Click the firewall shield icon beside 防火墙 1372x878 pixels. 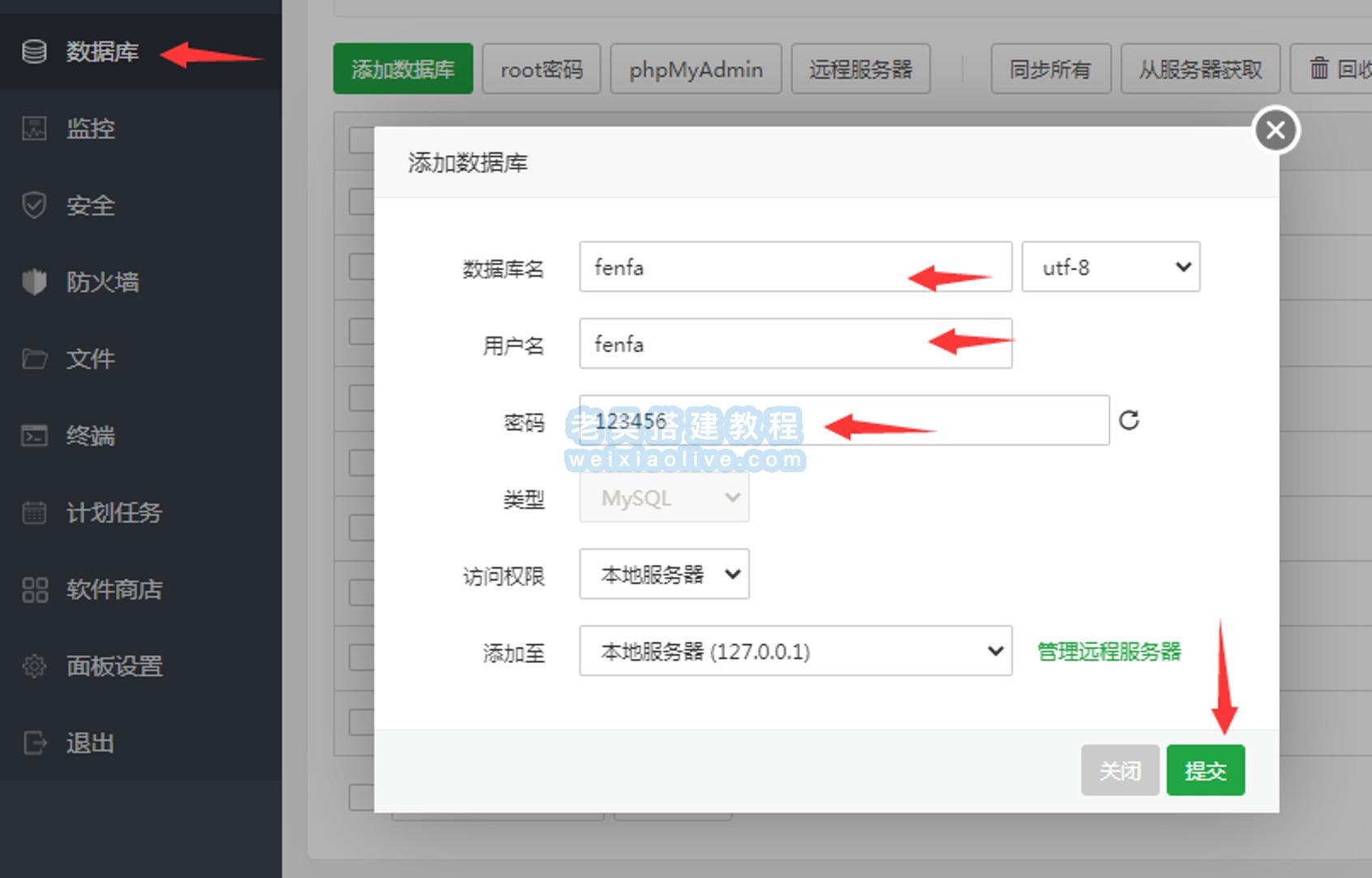34,282
